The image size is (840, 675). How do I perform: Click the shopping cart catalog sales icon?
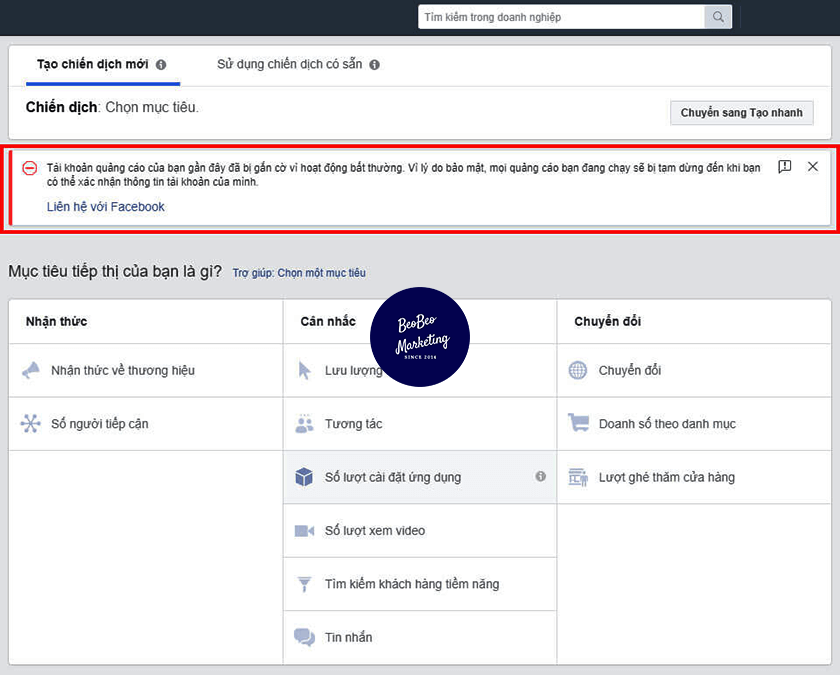578,424
